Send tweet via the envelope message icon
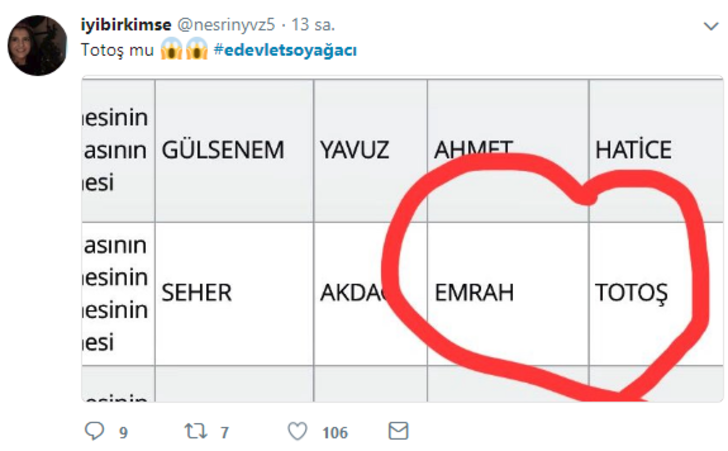This screenshot has width=728, height=451. pyautogui.click(x=398, y=431)
